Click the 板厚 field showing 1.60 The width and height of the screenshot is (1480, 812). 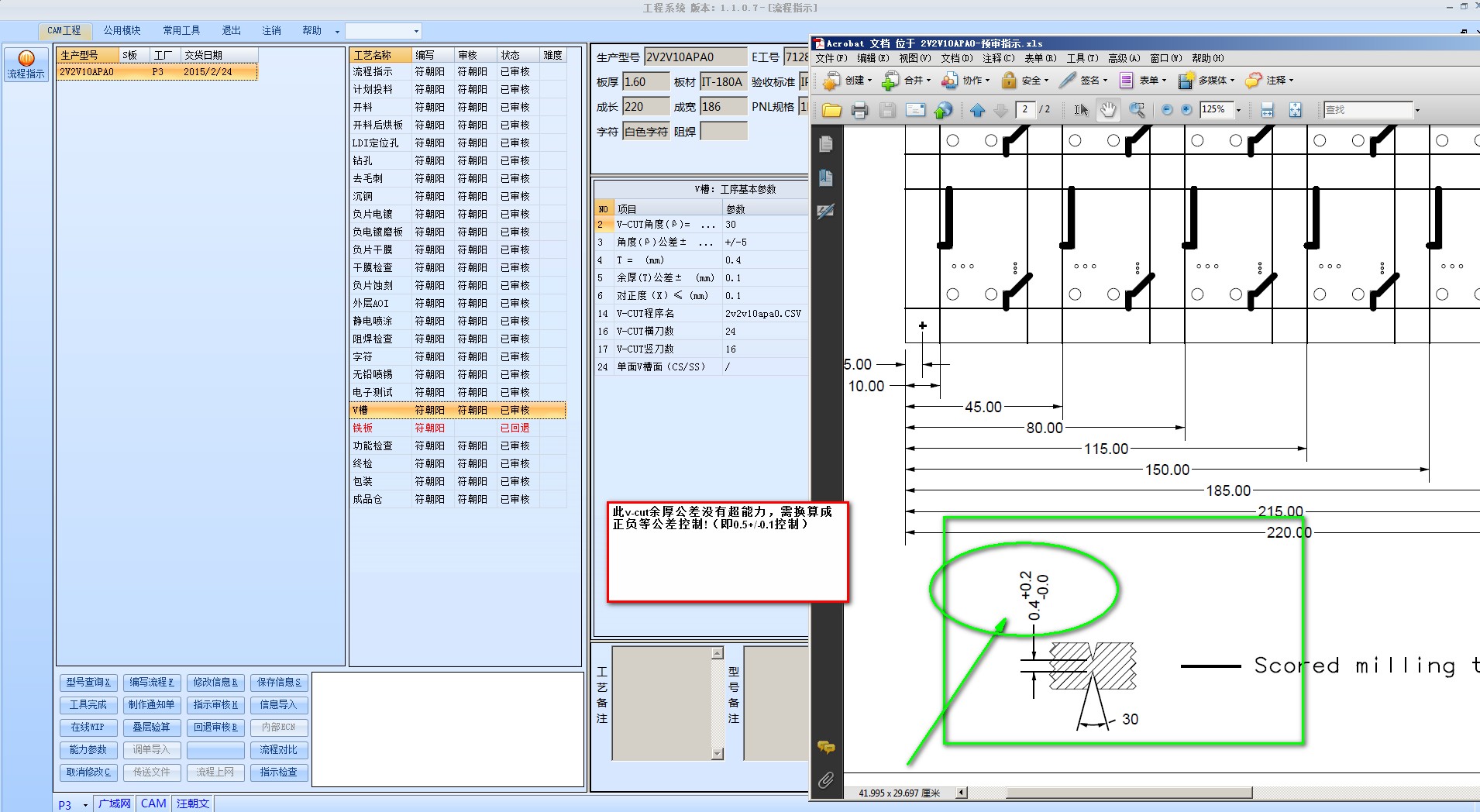coord(645,82)
